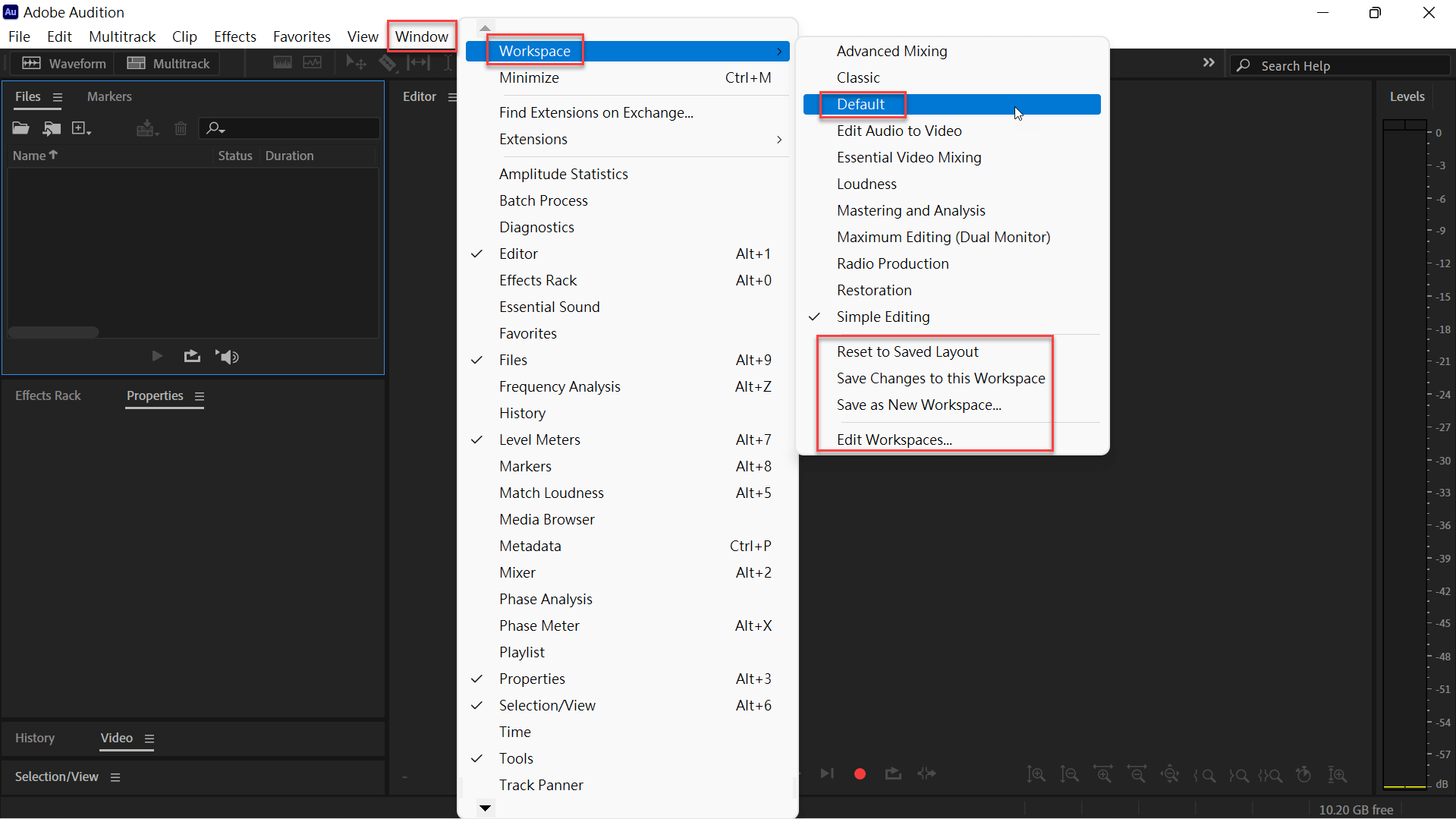Toggle Auto-Play speaker icon in Files panel
The image size is (1456, 819).
click(228, 356)
